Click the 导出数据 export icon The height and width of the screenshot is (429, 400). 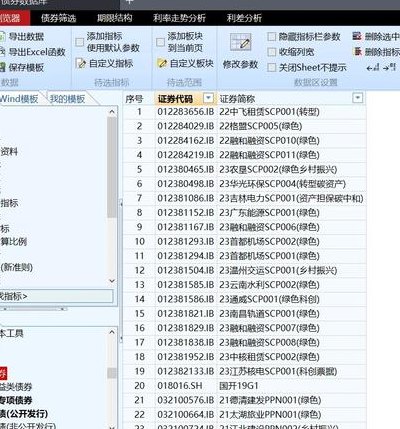[x=2, y=37]
